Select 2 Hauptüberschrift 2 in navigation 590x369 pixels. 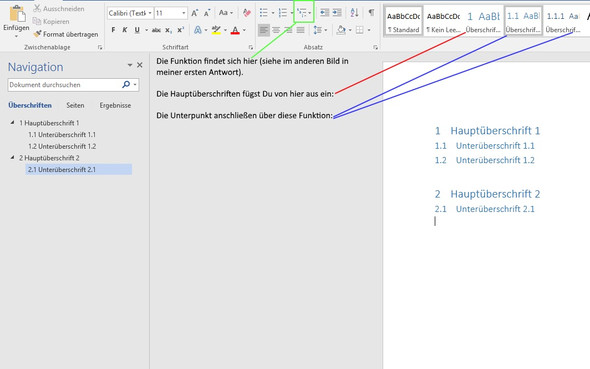[x=49, y=158]
